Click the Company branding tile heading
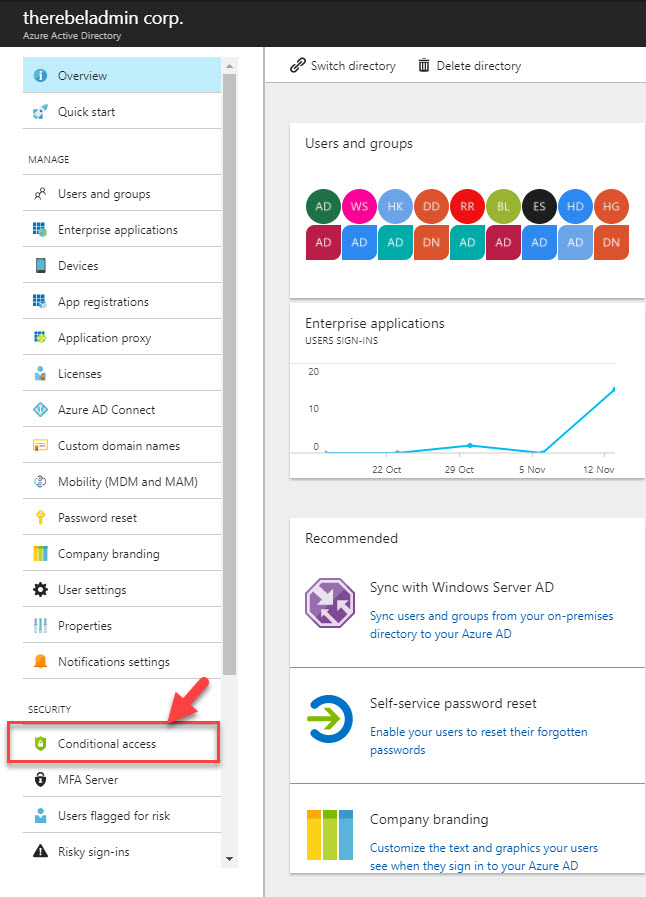The width and height of the screenshot is (646, 897). [429, 819]
